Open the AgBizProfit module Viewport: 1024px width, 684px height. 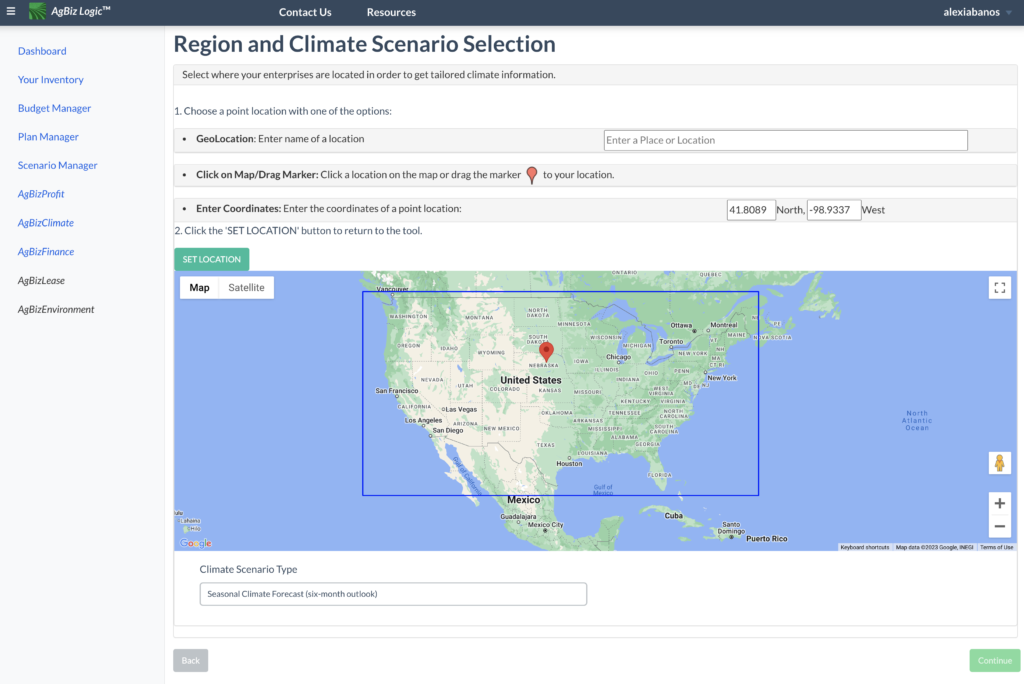40,194
